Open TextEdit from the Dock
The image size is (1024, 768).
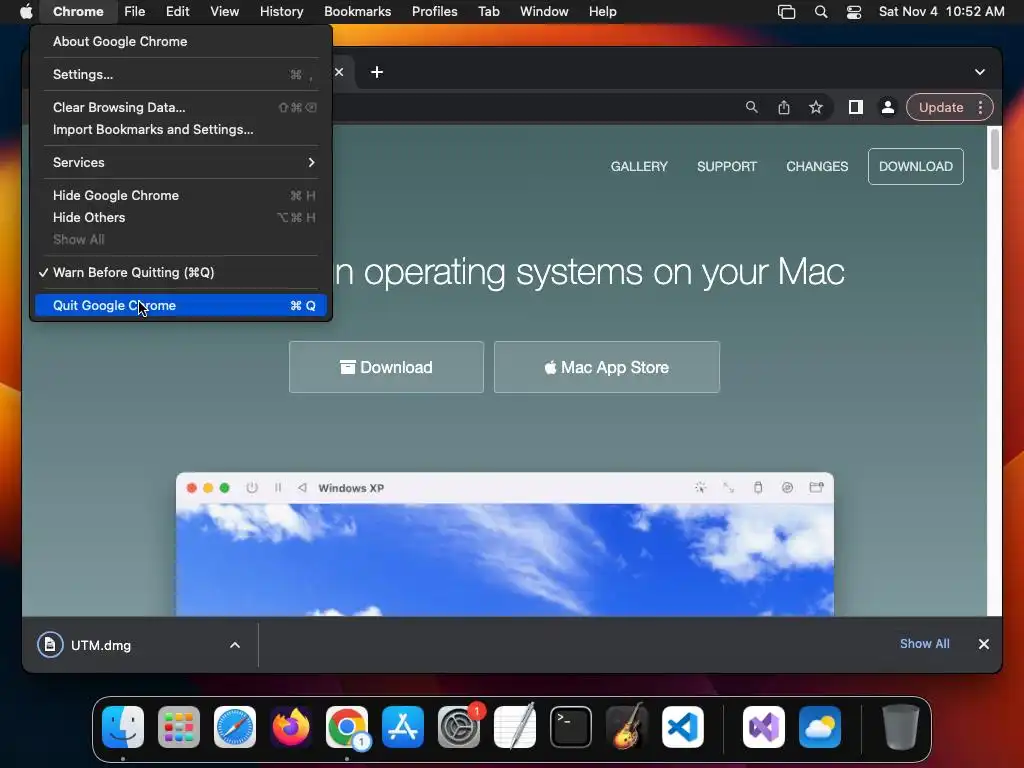point(515,727)
